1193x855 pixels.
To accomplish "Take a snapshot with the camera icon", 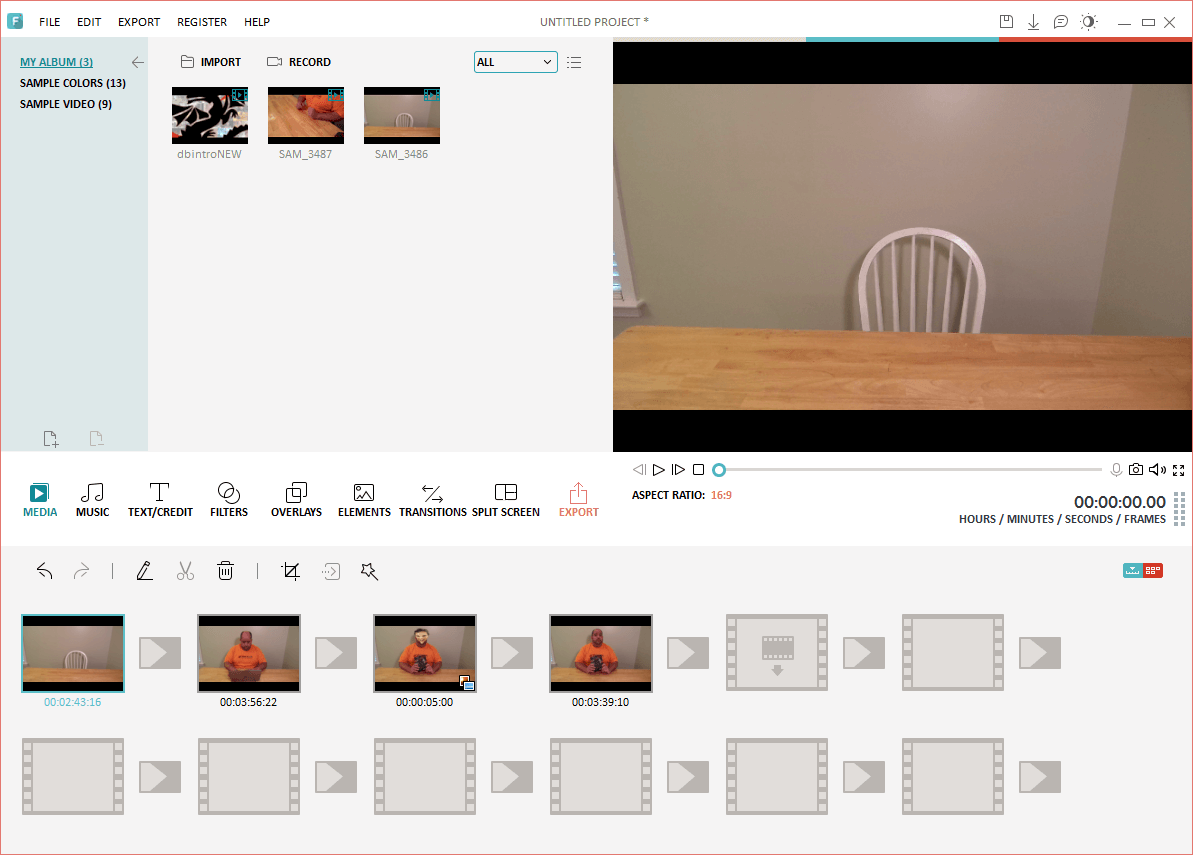I will point(1136,470).
